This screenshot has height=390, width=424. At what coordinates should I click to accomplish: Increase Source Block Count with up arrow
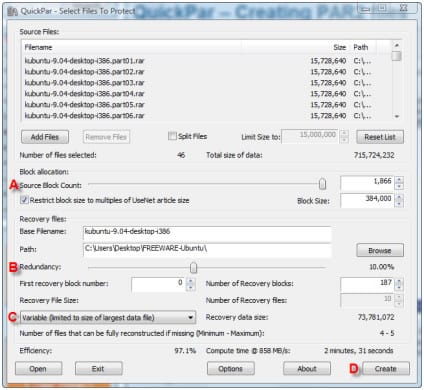pyautogui.click(x=399, y=180)
